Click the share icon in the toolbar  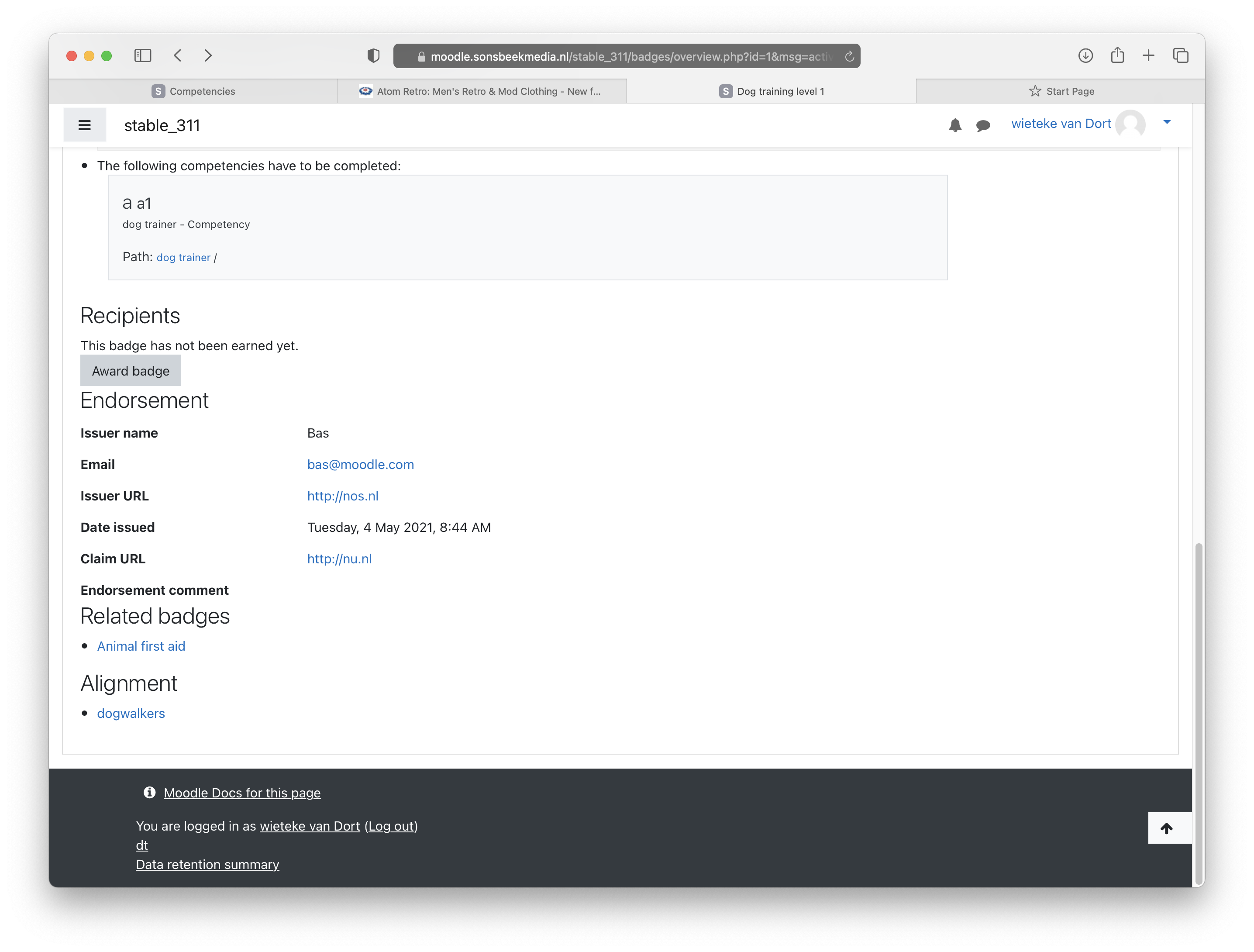pyautogui.click(x=1117, y=55)
